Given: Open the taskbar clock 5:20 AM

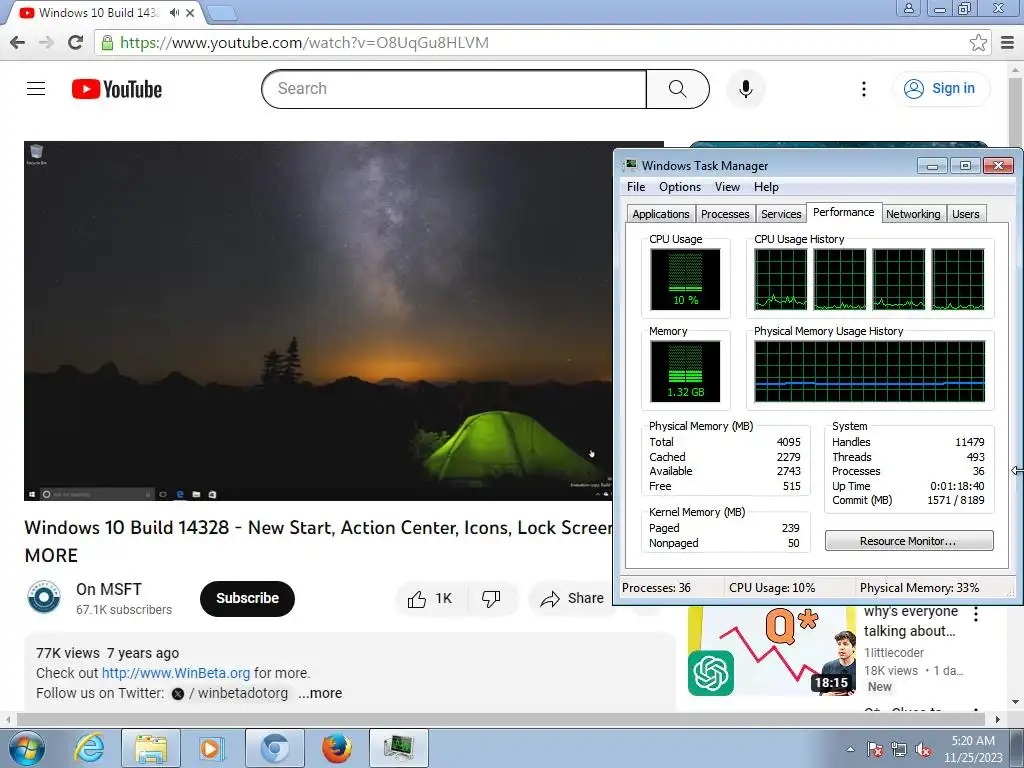Looking at the screenshot, I should [x=973, y=749].
